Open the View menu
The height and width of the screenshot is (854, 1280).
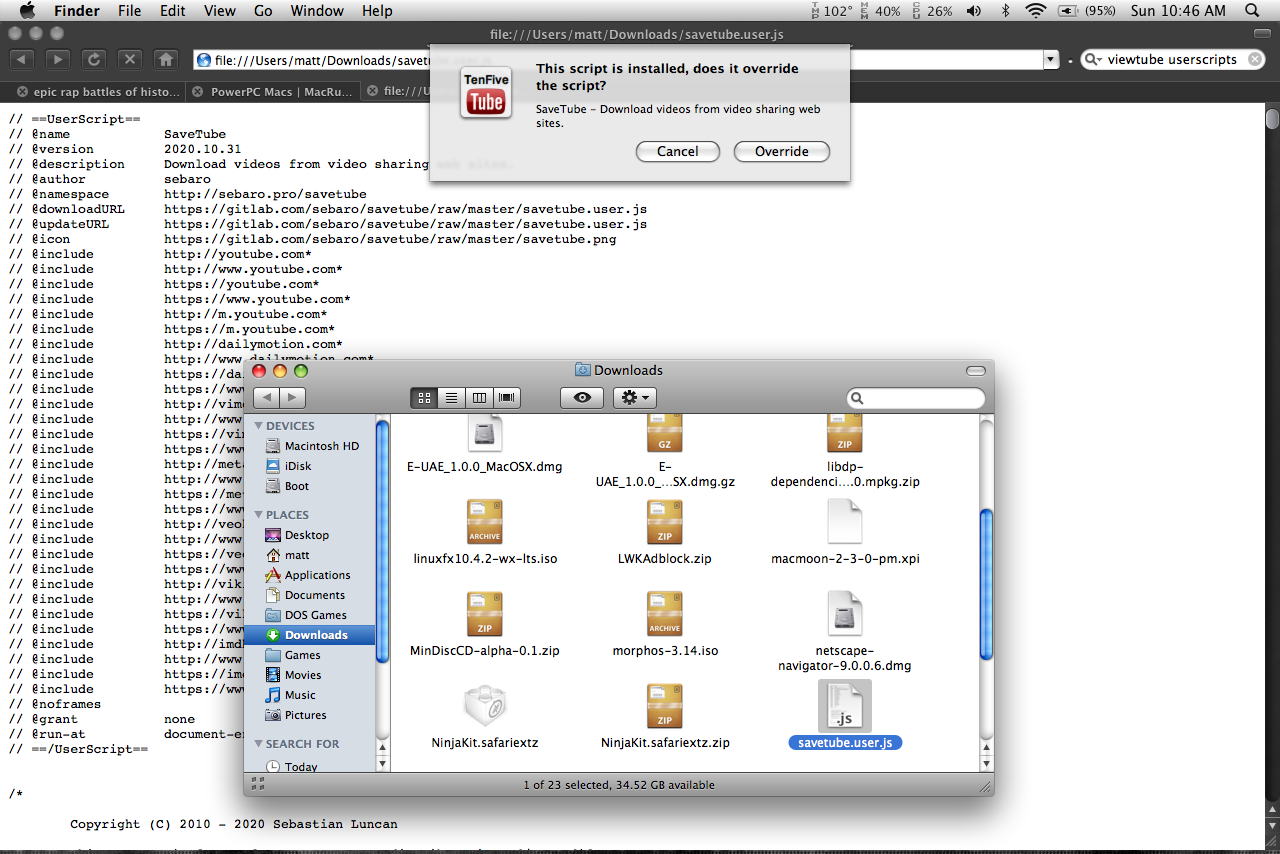tap(219, 11)
